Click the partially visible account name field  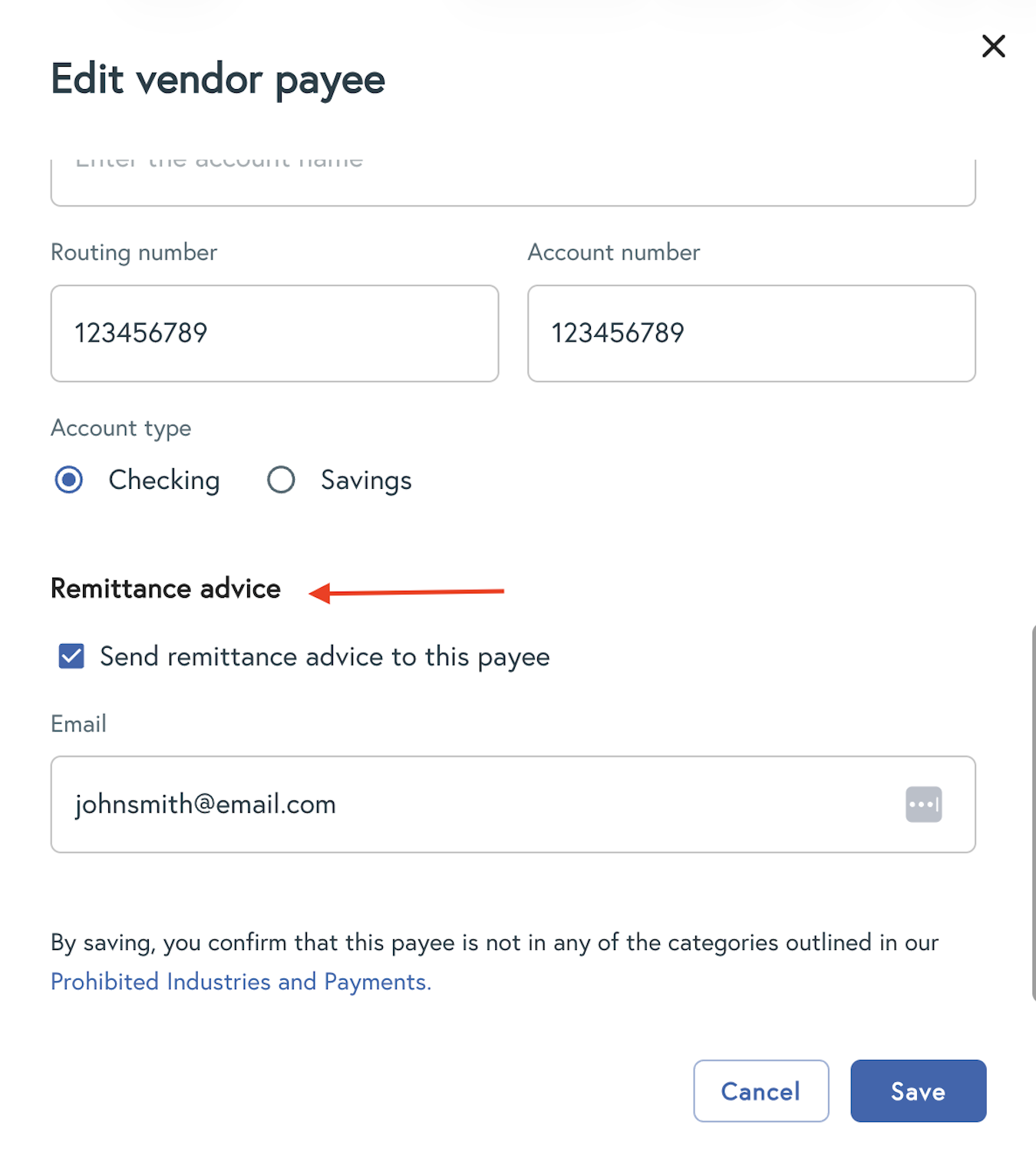click(x=513, y=181)
